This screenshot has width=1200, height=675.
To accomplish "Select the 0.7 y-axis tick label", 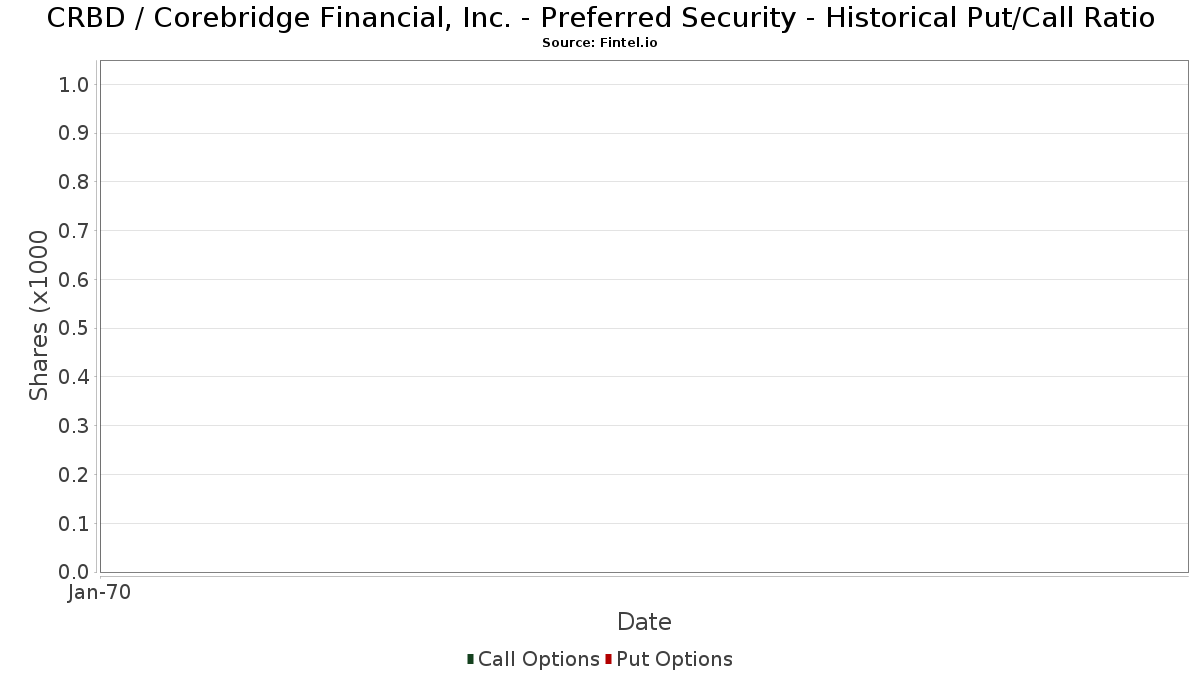I will coord(75,231).
